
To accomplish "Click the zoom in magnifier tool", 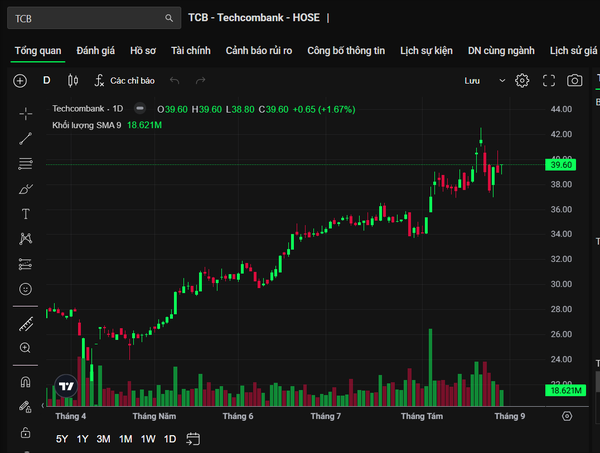I will click(x=25, y=348).
